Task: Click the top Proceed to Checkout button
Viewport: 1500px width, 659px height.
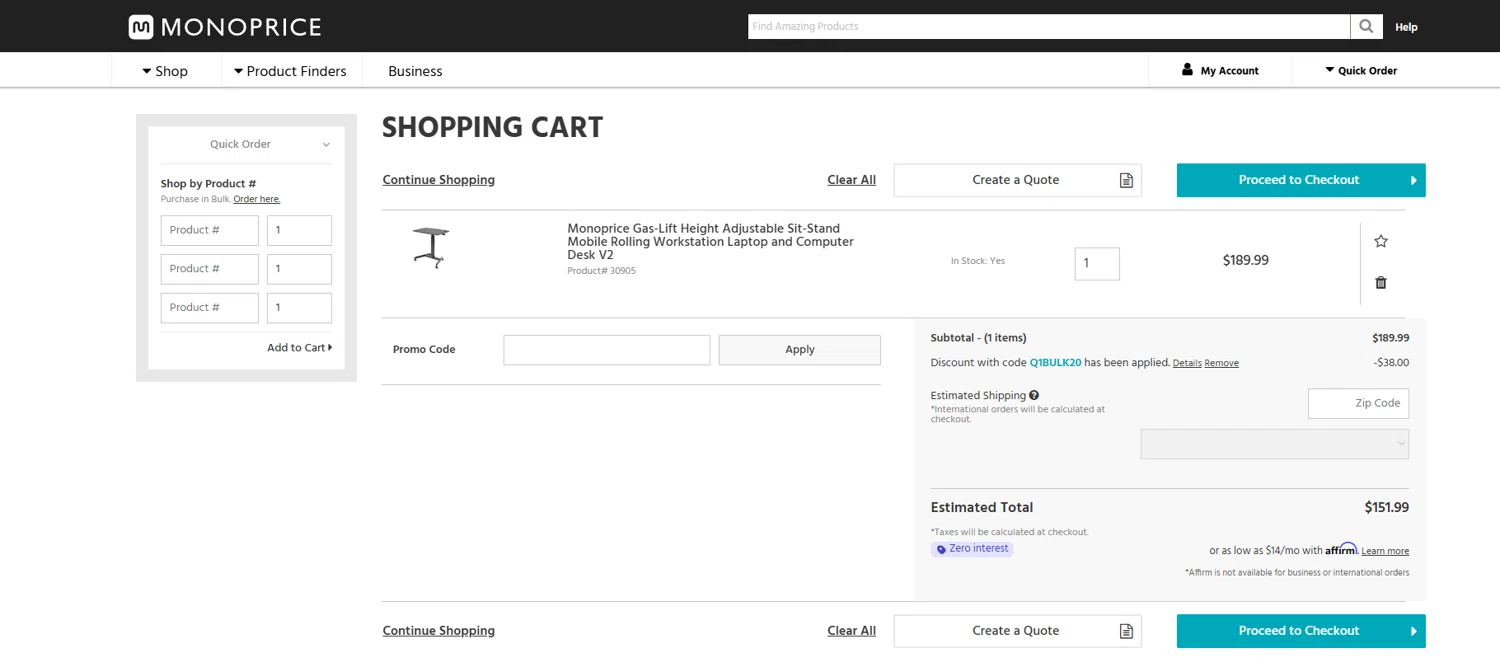Action: 1300,180
